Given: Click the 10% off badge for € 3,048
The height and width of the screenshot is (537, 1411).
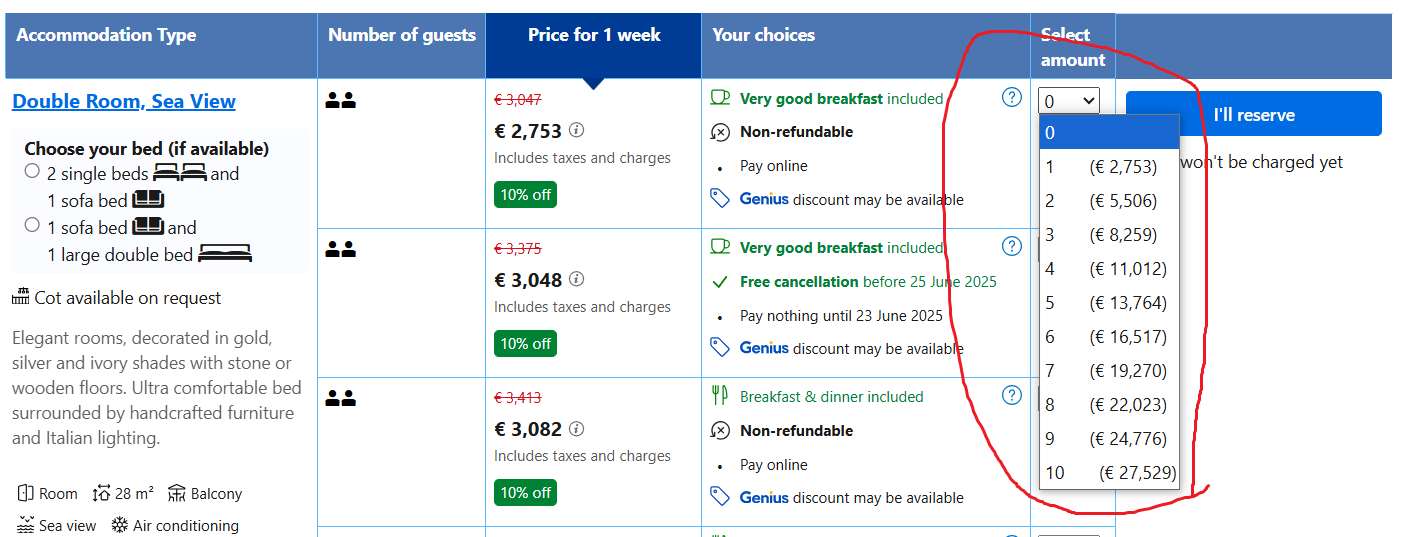Looking at the screenshot, I should coord(525,344).
